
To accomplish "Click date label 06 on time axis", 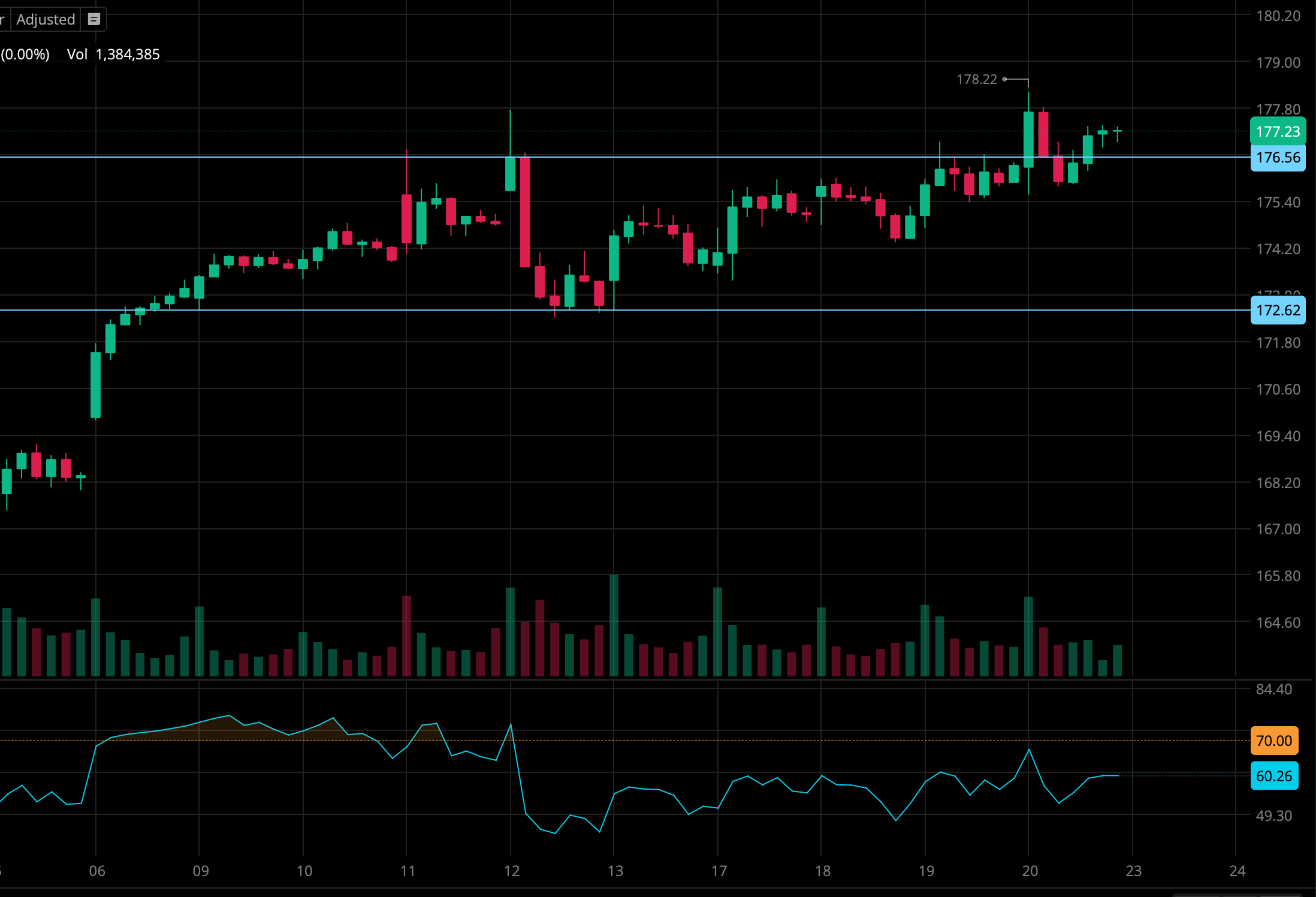I will pos(97,871).
